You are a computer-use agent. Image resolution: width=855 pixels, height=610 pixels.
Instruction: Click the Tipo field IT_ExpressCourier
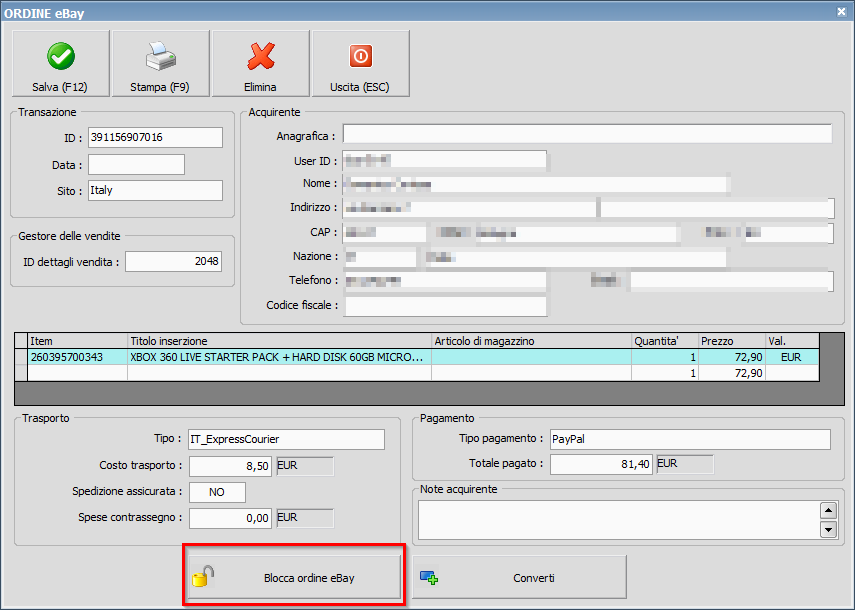point(287,439)
